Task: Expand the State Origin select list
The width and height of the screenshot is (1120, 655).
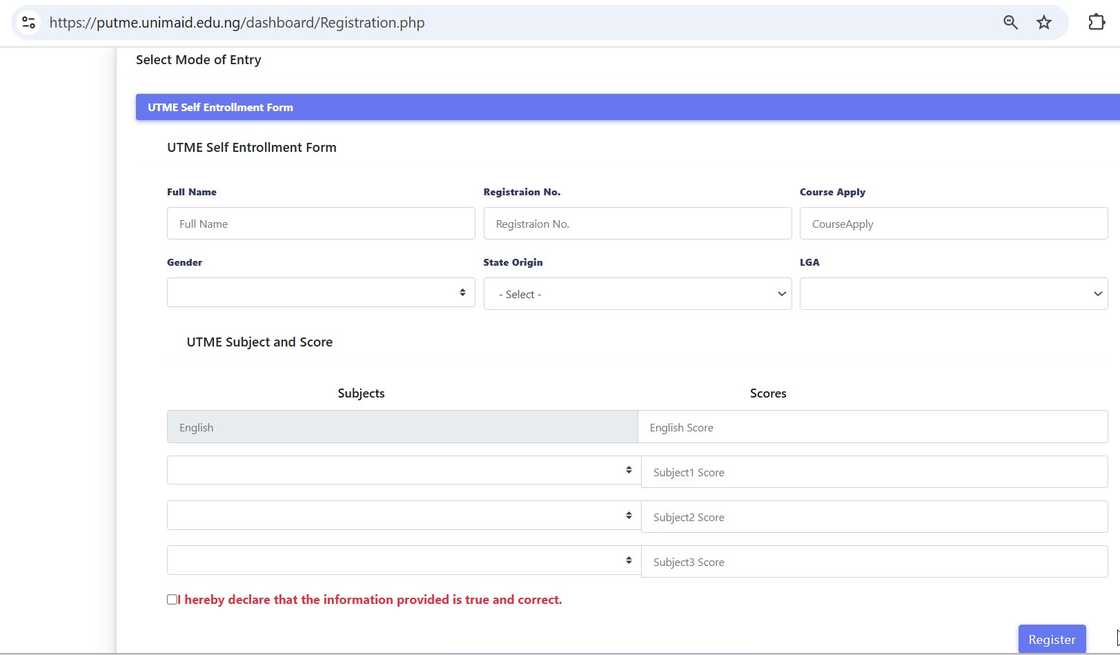Action: pos(637,294)
